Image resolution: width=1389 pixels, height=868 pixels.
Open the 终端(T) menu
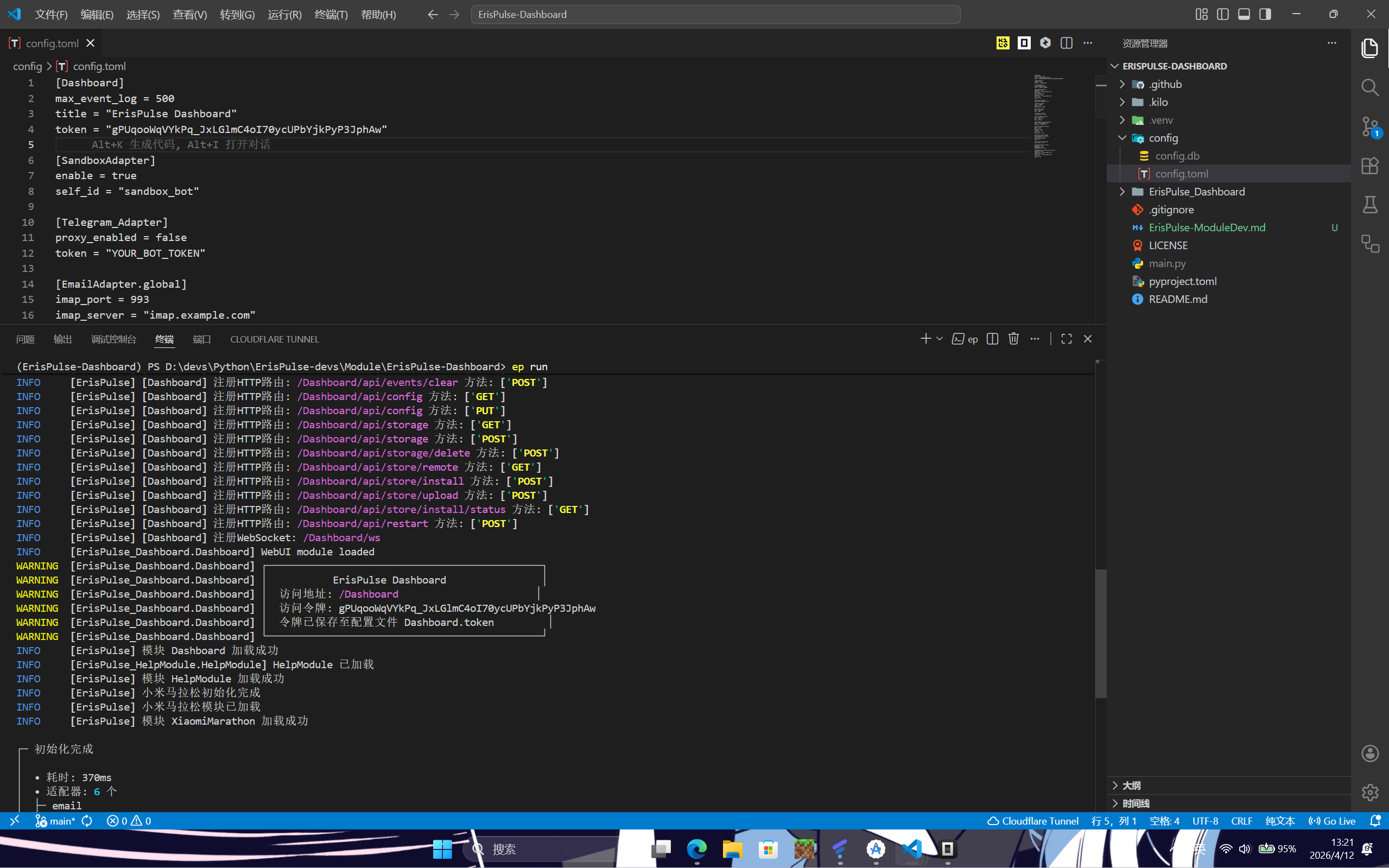pos(331,14)
